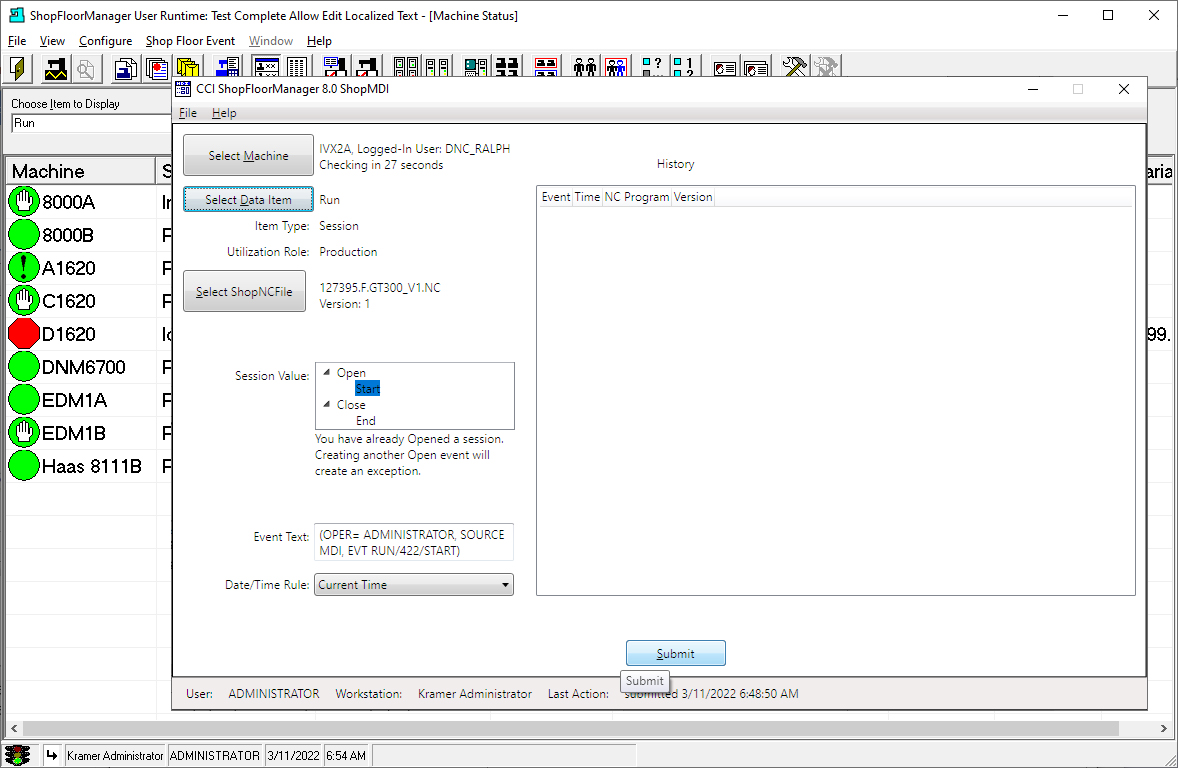This screenshot has height=768, width=1178.
Task: Click the hammer and wrench tools icon
Action: 794,66
